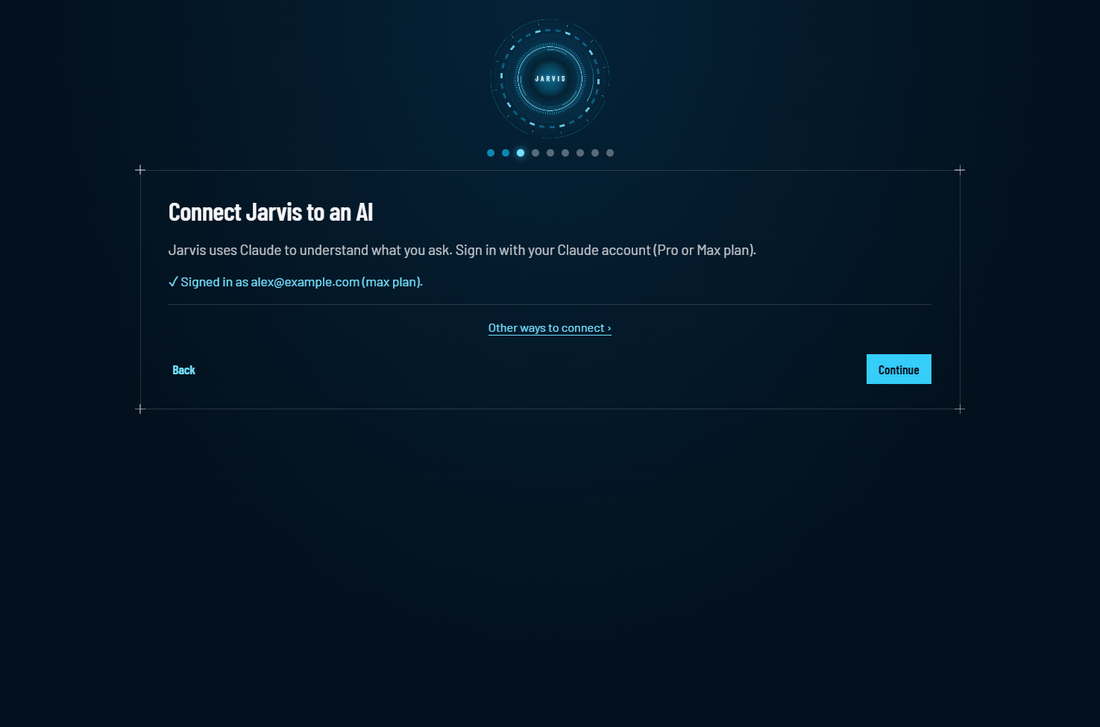The height and width of the screenshot is (727, 1100).
Task: Open the Other ways to connect link
Action: point(549,328)
